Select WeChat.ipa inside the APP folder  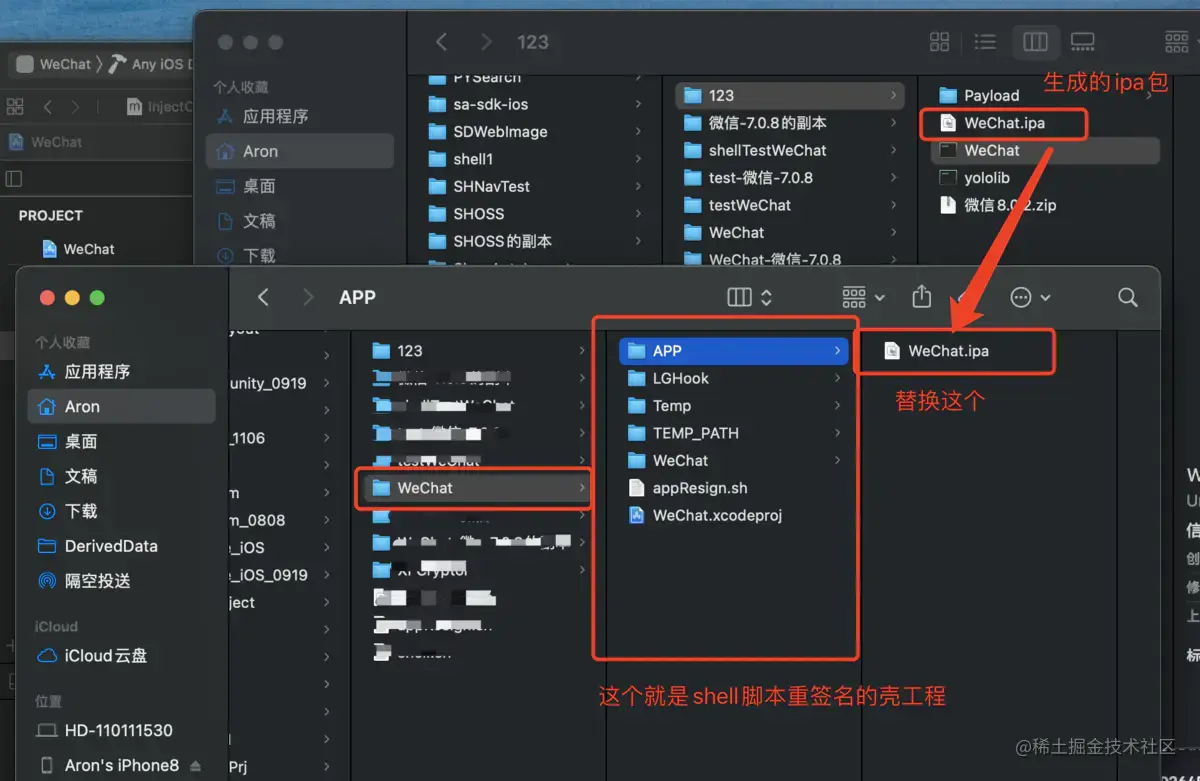[948, 351]
